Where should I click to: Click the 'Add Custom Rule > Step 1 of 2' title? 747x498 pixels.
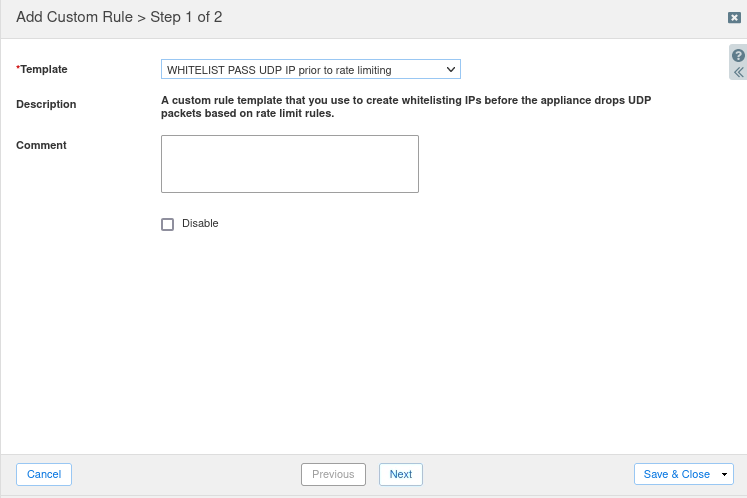click(x=119, y=18)
